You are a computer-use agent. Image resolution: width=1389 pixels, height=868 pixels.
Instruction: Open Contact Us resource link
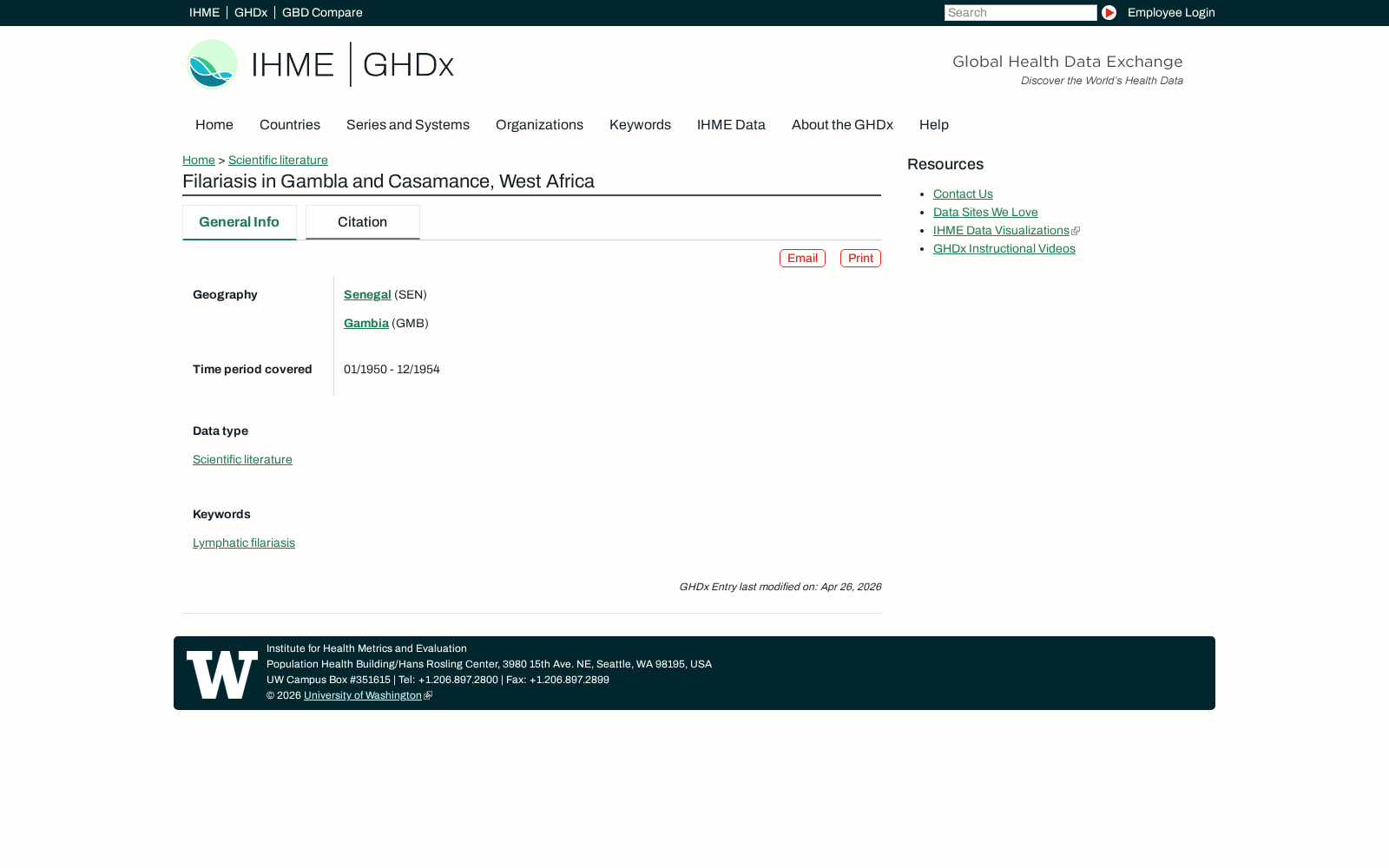coord(963,194)
